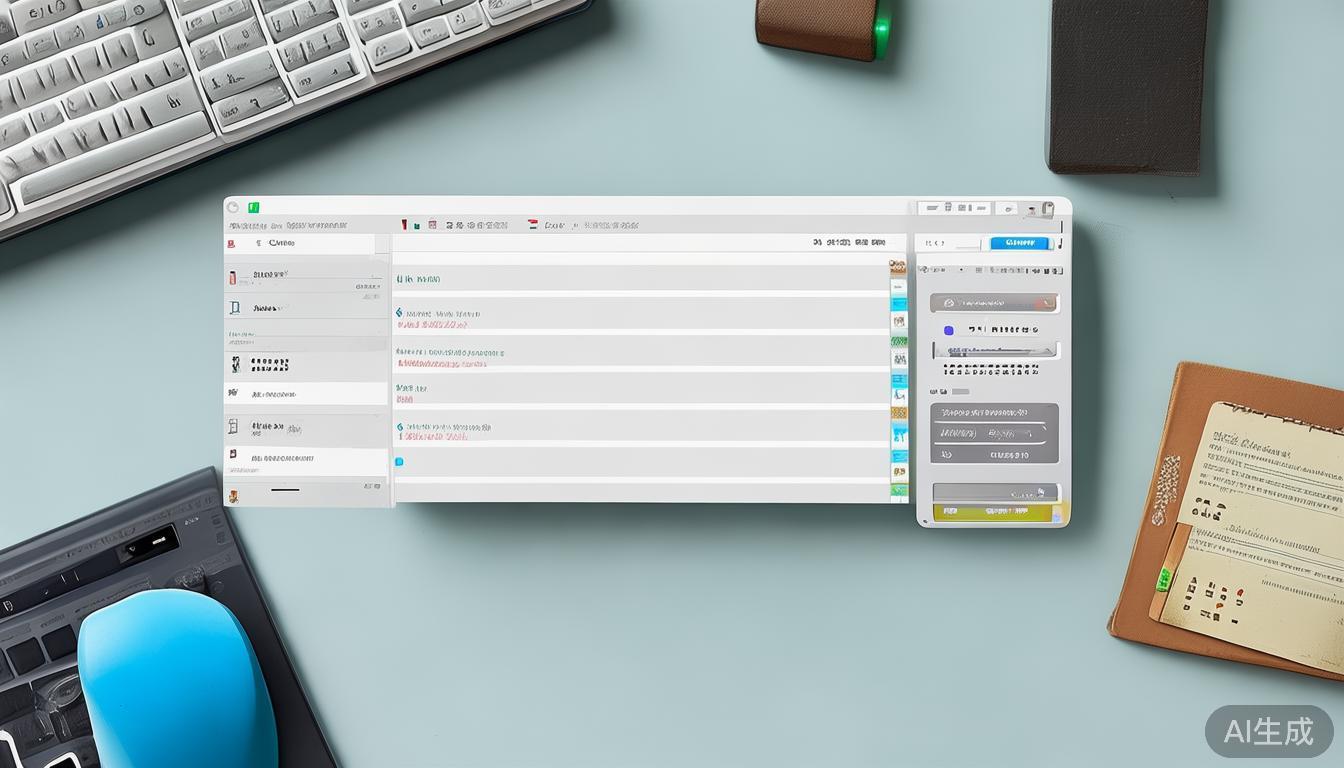Click the red bottle icon in the sidebar list
The width and height of the screenshot is (1344, 768).
[x=232, y=277]
